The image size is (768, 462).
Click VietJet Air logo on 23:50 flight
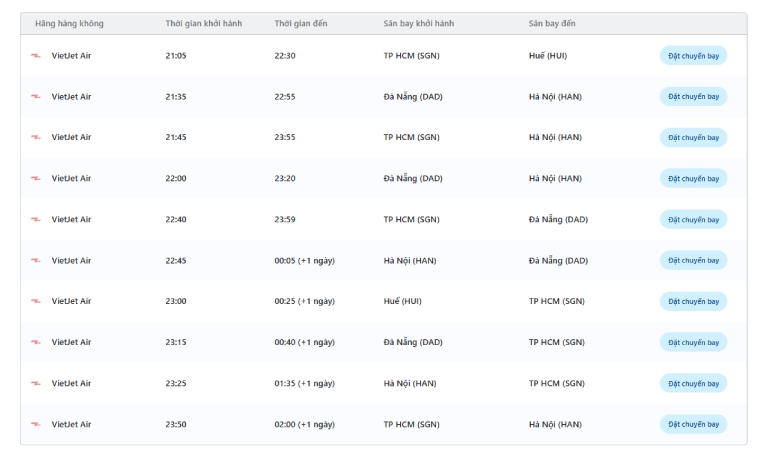tap(36, 425)
